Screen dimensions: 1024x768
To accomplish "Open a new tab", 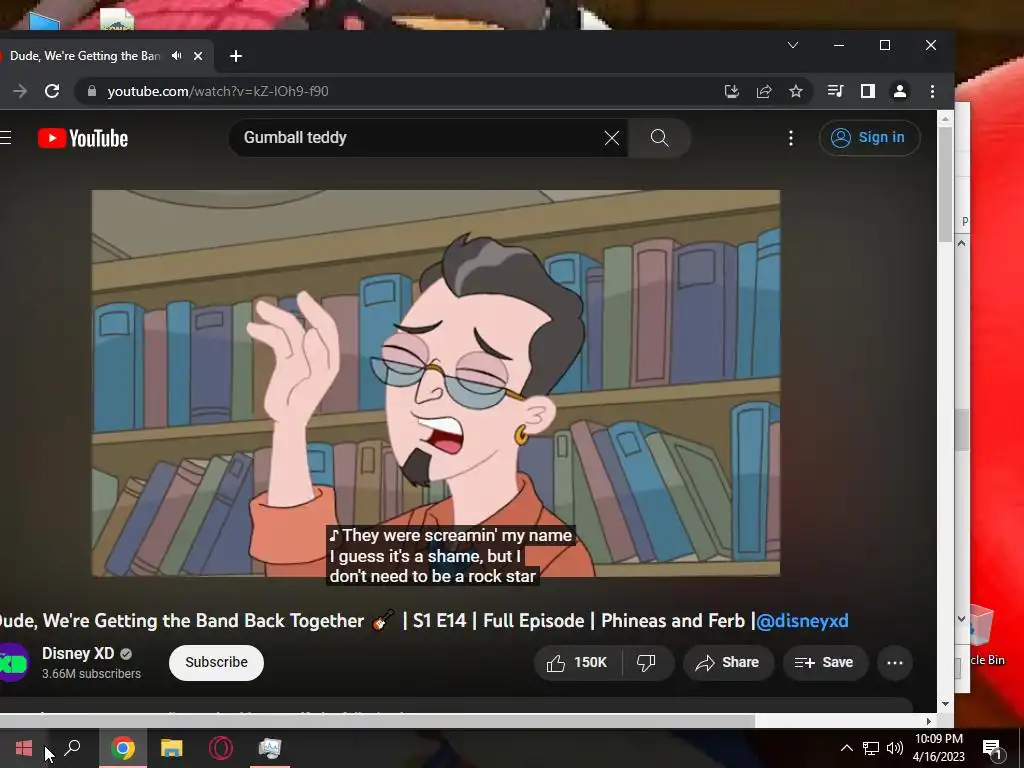I will (236, 56).
